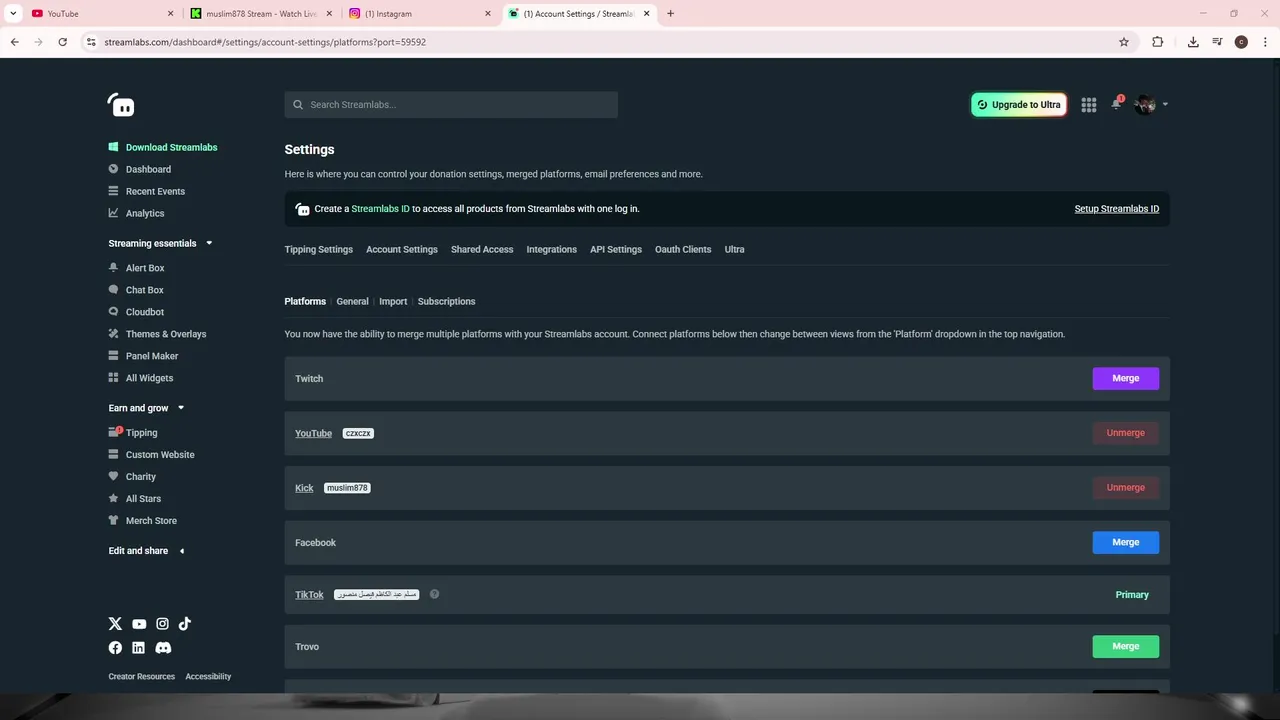Open Oauth Clients tab
Image resolution: width=1280 pixels, height=720 pixels.
click(x=683, y=249)
